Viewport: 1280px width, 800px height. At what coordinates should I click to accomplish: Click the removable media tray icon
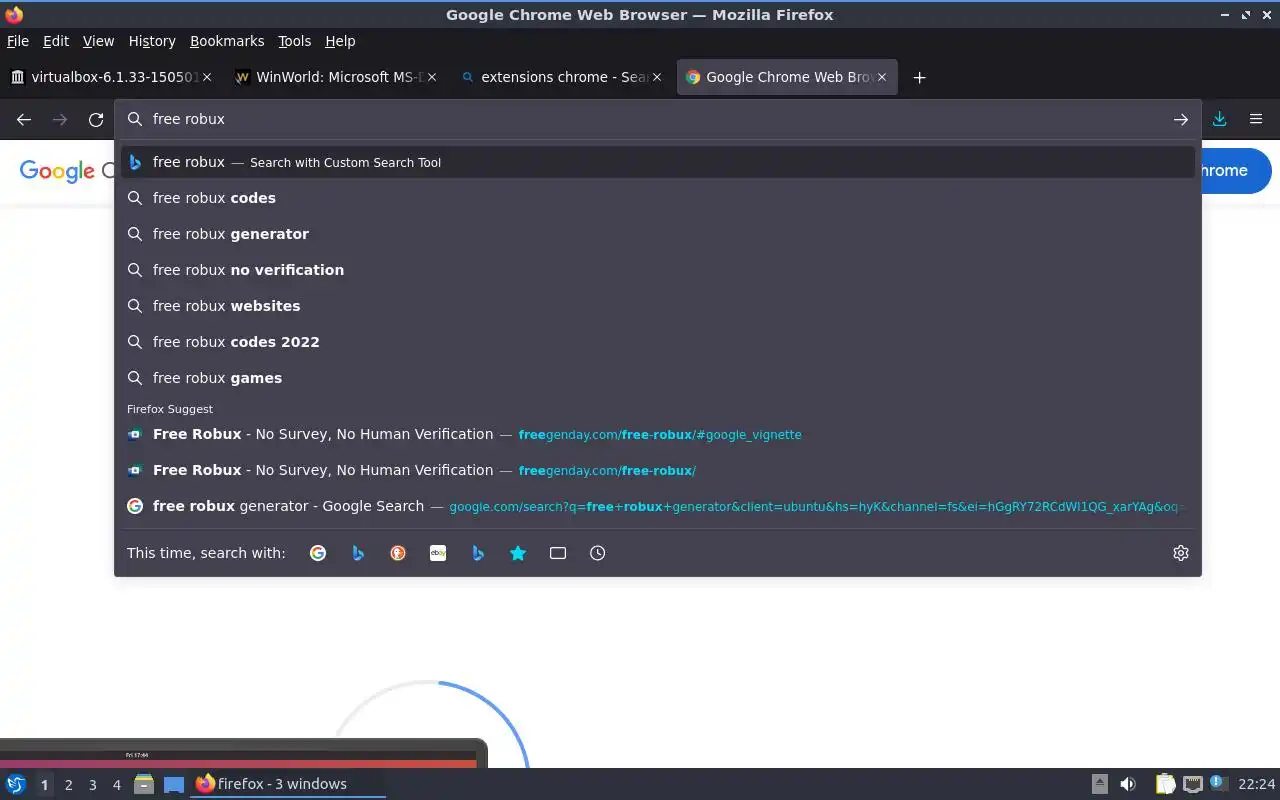pos(1100,784)
